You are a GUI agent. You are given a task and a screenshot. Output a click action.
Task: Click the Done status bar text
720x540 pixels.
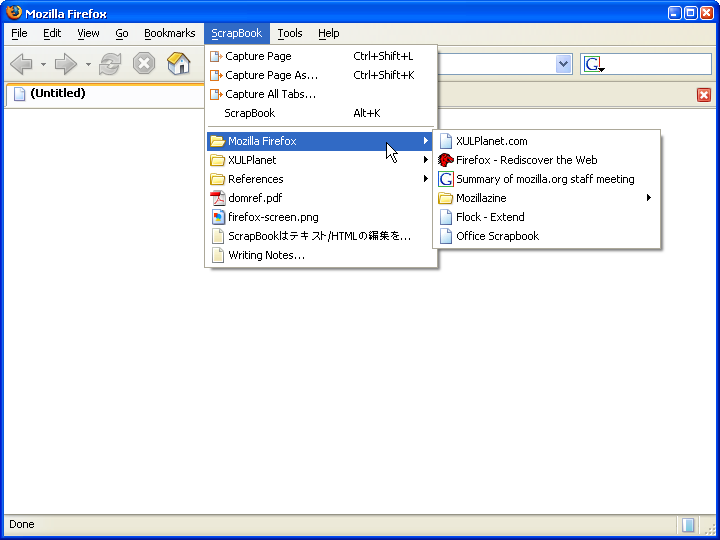[22, 524]
